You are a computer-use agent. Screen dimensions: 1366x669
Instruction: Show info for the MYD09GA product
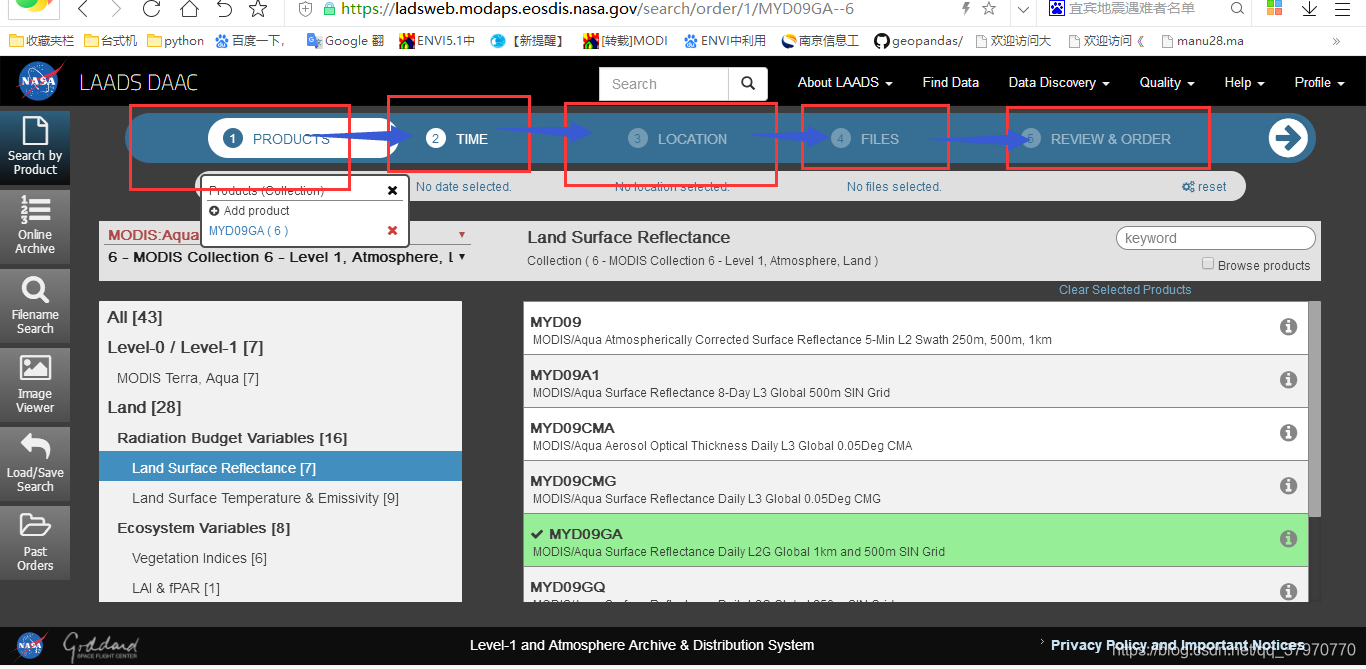coord(1289,539)
